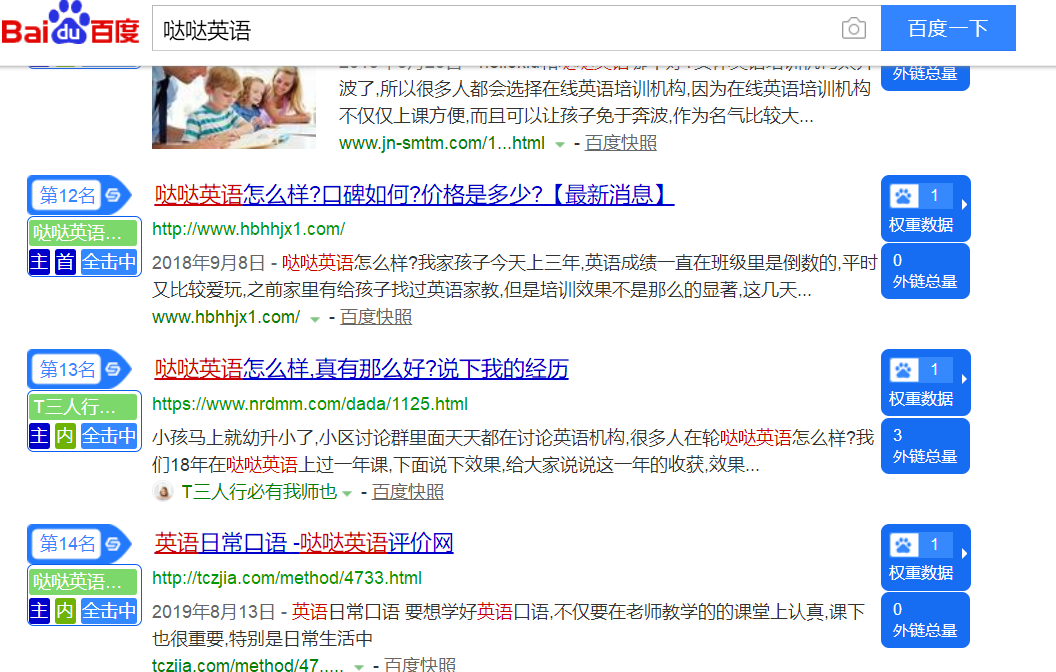Click green T三人行... tag under 第13名
Image resolution: width=1056 pixels, height=672 pixels.
(84, 407)
